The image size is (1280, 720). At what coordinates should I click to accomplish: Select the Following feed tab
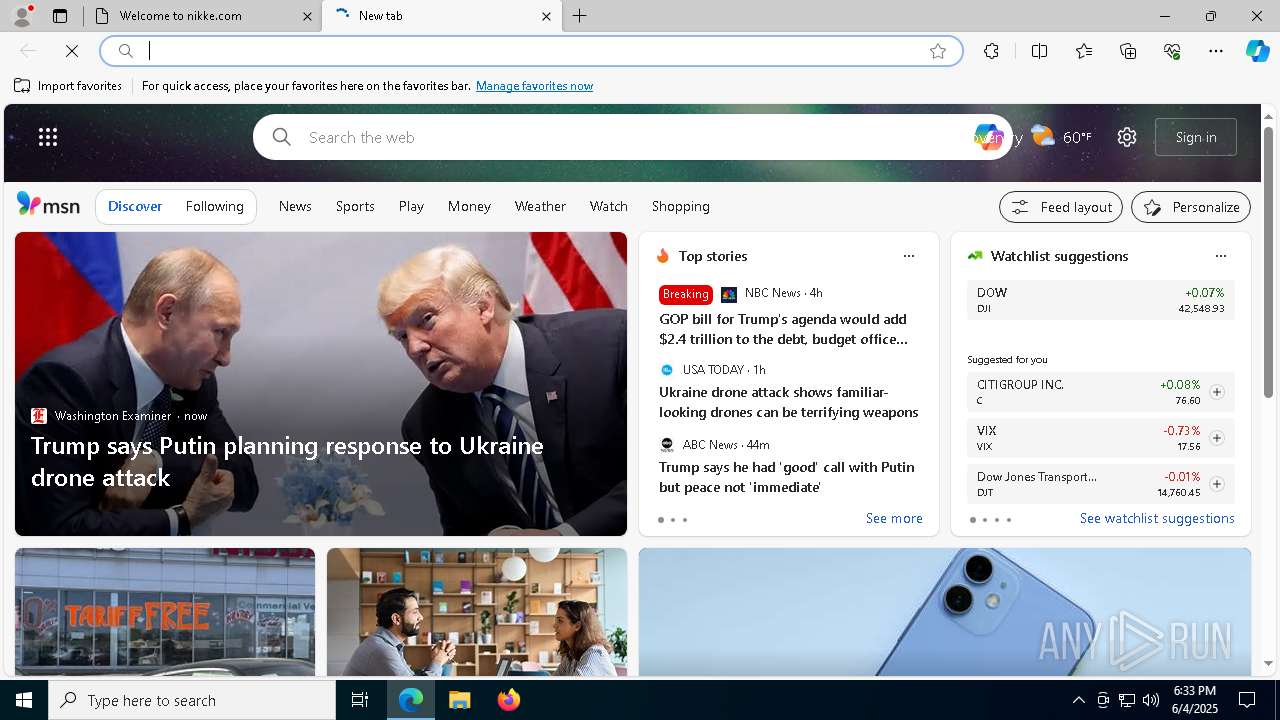214,206
